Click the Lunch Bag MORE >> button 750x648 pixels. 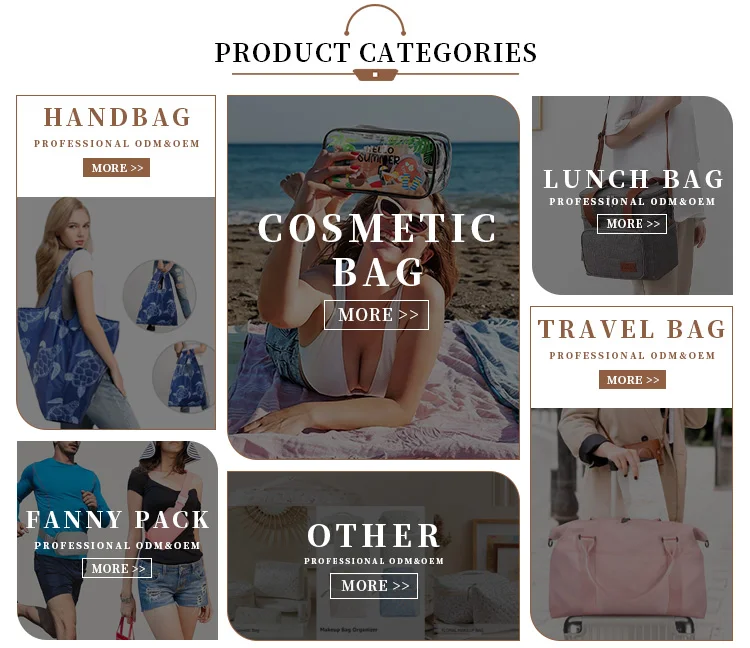[x=632, y=224]
